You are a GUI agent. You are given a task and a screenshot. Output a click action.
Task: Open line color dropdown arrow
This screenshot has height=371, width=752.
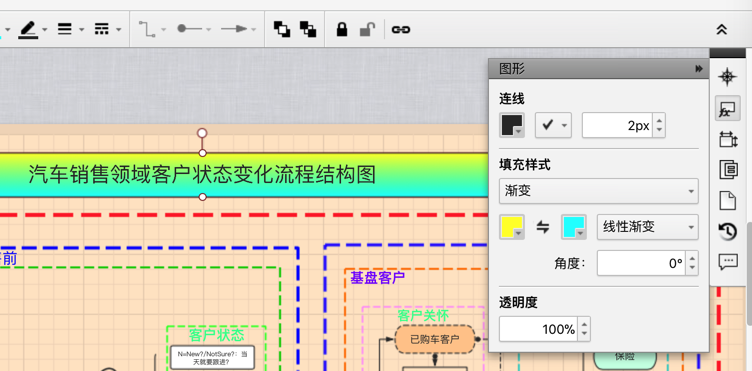(45, 30)
